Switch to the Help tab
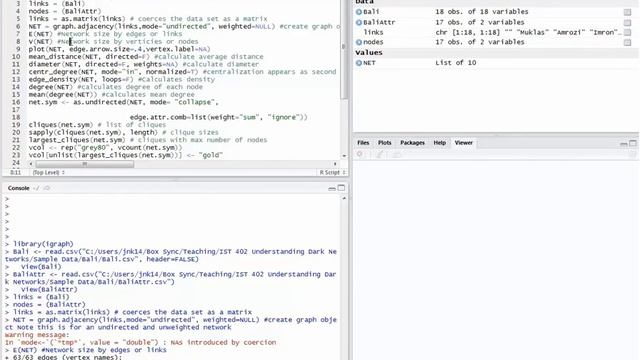The height and width of the screenshot is (360, 640). pyautogui.click(x=440, y=143)
